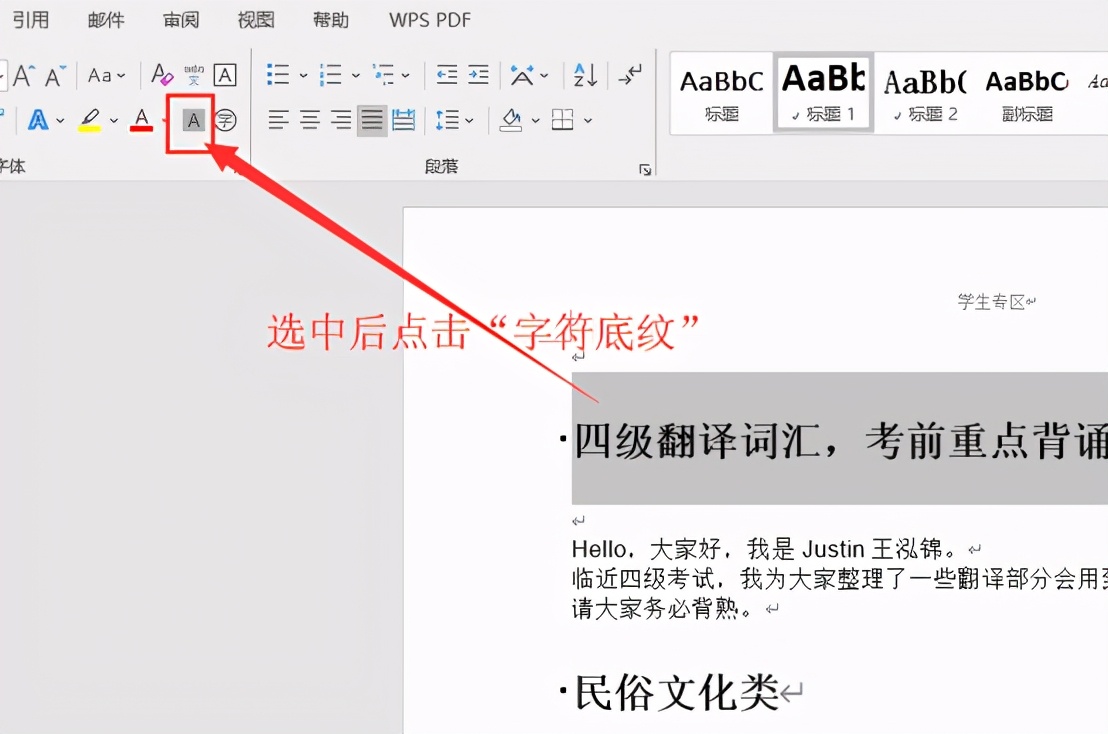Switch to the 审阅 ribbon tab
This screenshot has width=1108, height=734.
coord(180,19)
